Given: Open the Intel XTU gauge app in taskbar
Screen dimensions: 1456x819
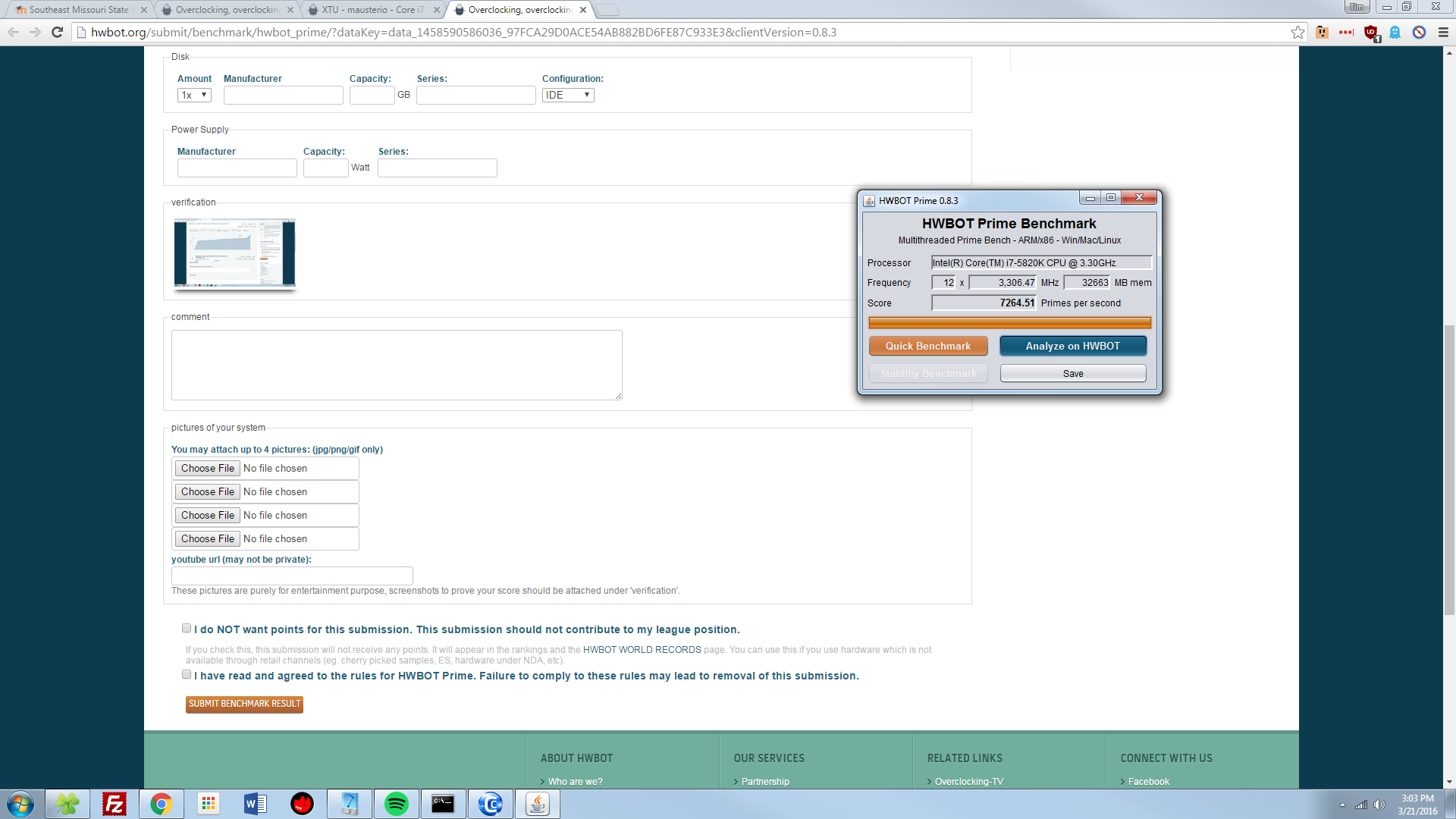Looking at the screenshot, I should [x=350, y=804].
